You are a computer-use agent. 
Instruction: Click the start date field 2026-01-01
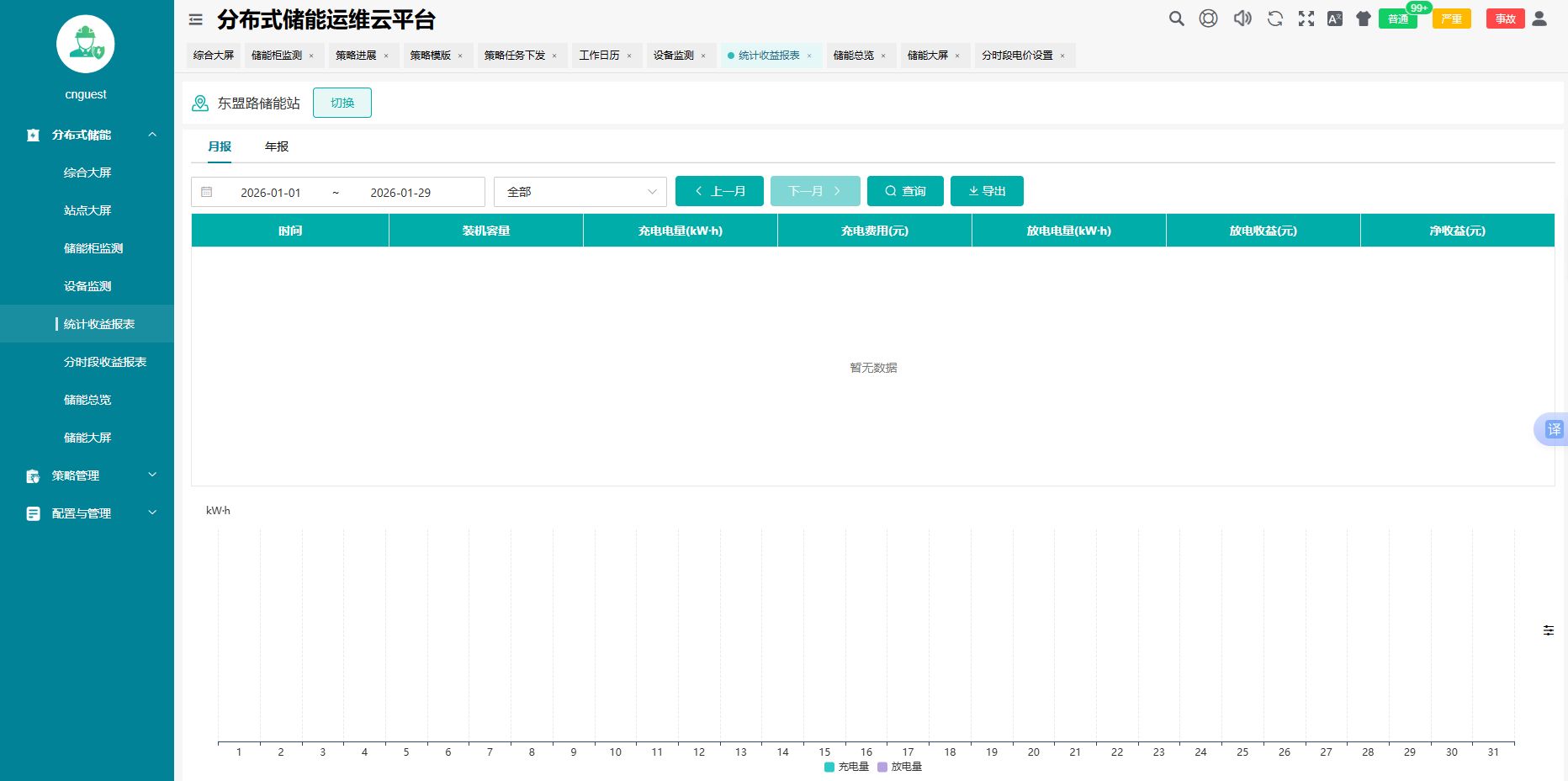pyautogui.click(x=270, y=193)
